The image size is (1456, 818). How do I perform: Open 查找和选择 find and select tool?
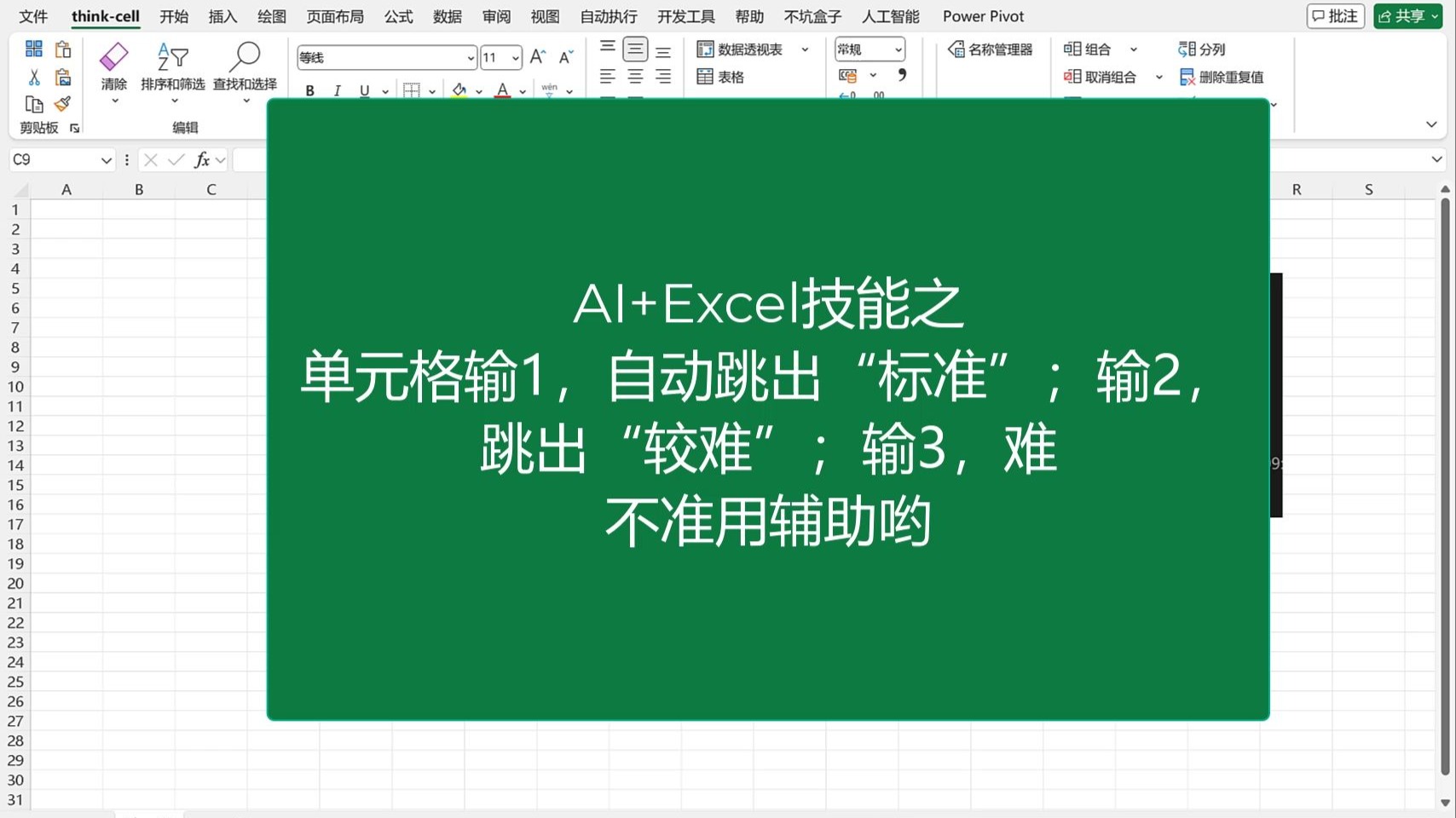(x=246, y=68)
